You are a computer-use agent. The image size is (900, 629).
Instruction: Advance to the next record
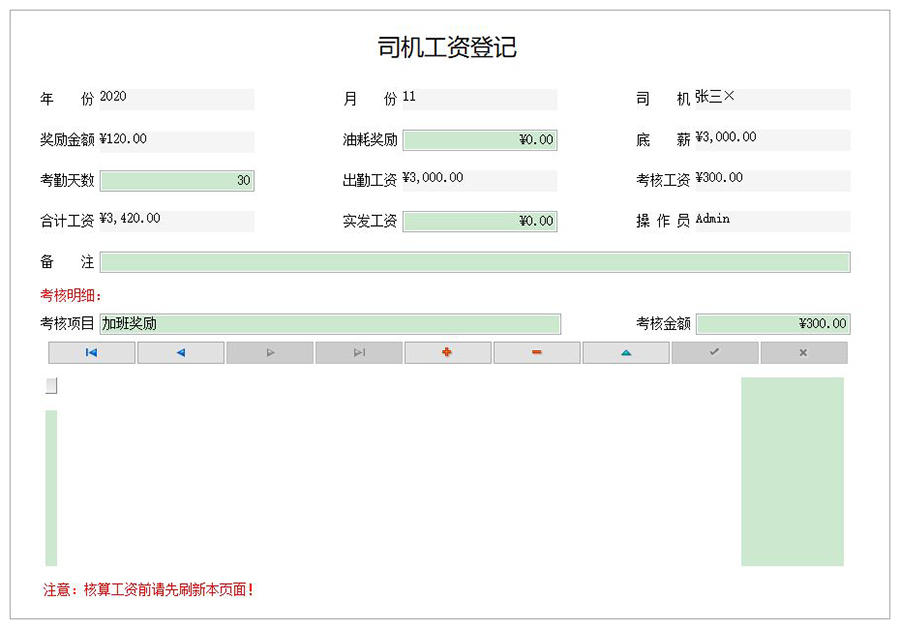coord(269,352)
